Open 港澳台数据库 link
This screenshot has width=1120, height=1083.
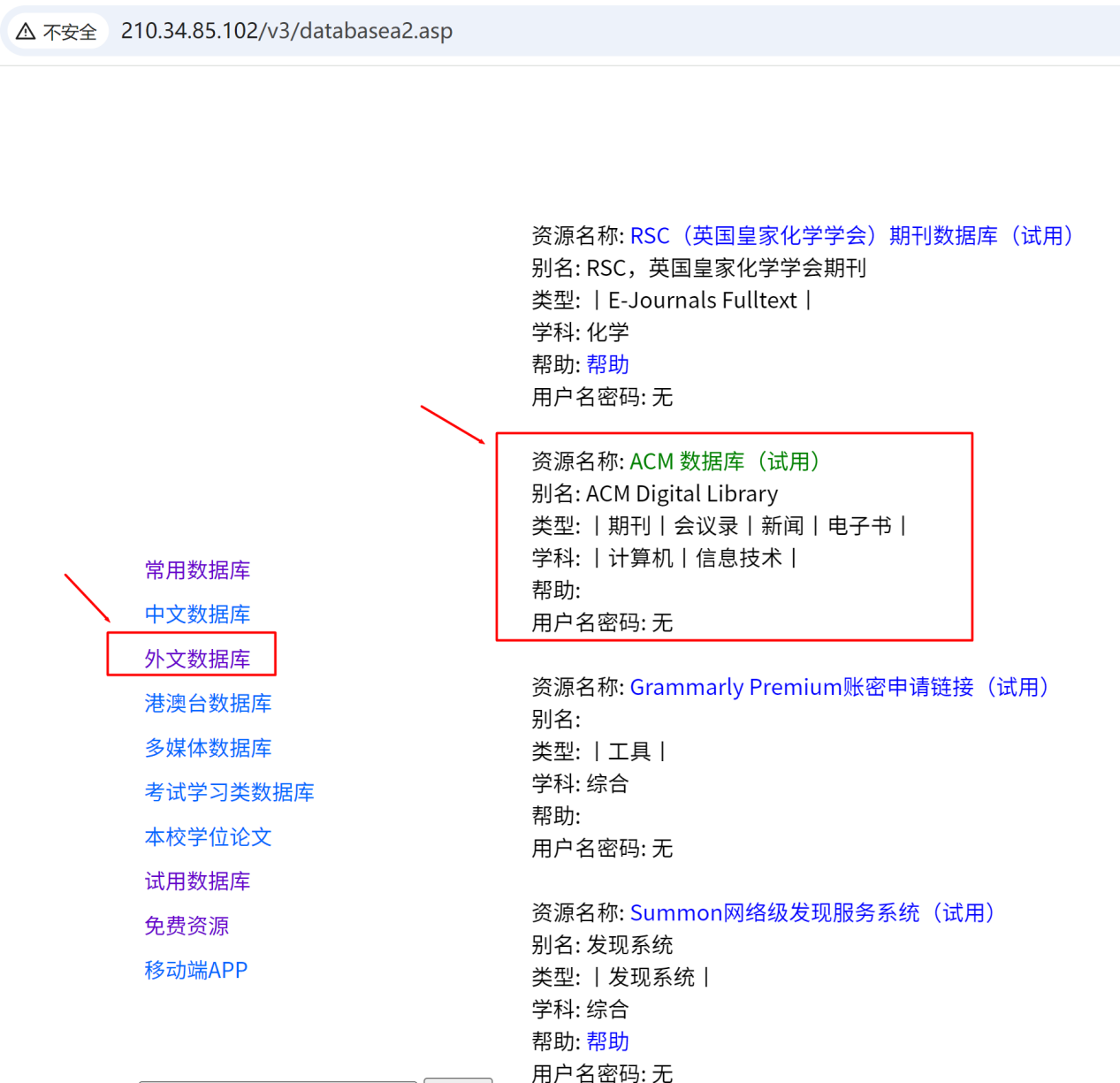(x=208, y=704)
